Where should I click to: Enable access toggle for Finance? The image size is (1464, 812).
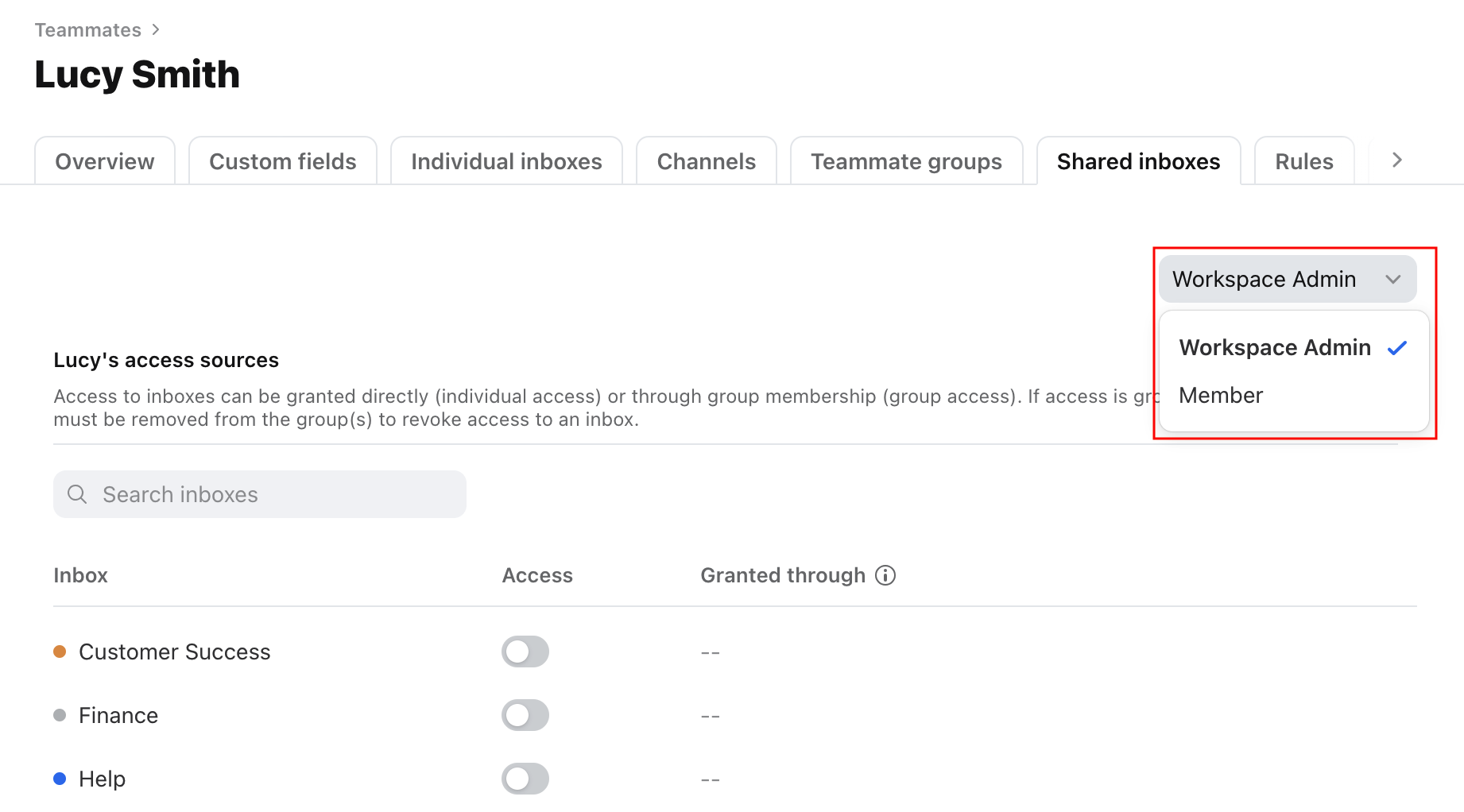coord(525,714)
